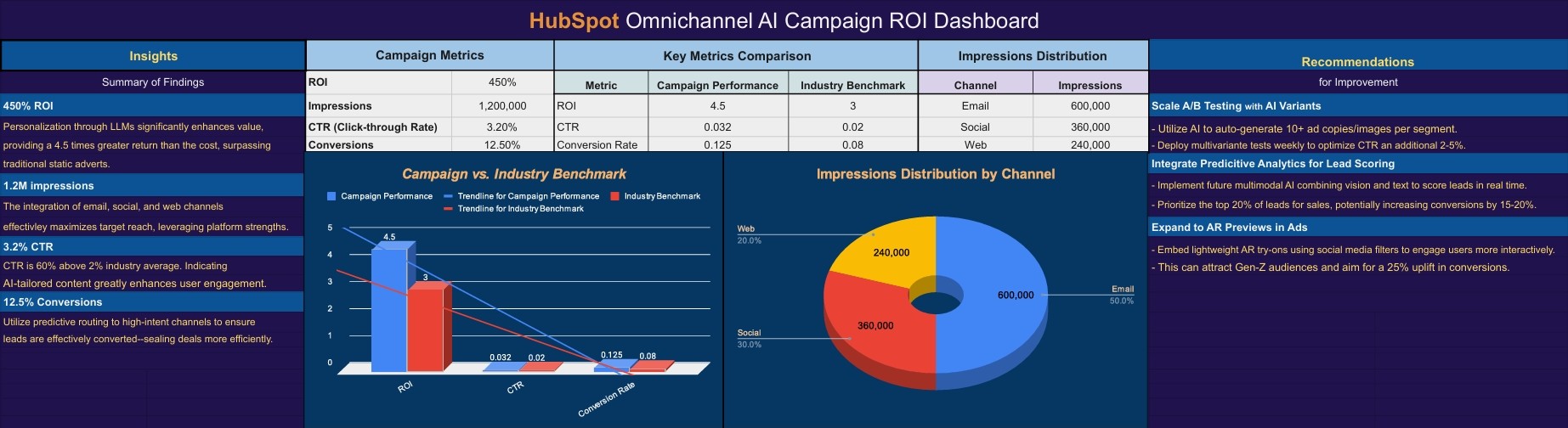Viewport: 1568px width, 428px height.
Task: Select the Email channel cell
Action: 976,106
